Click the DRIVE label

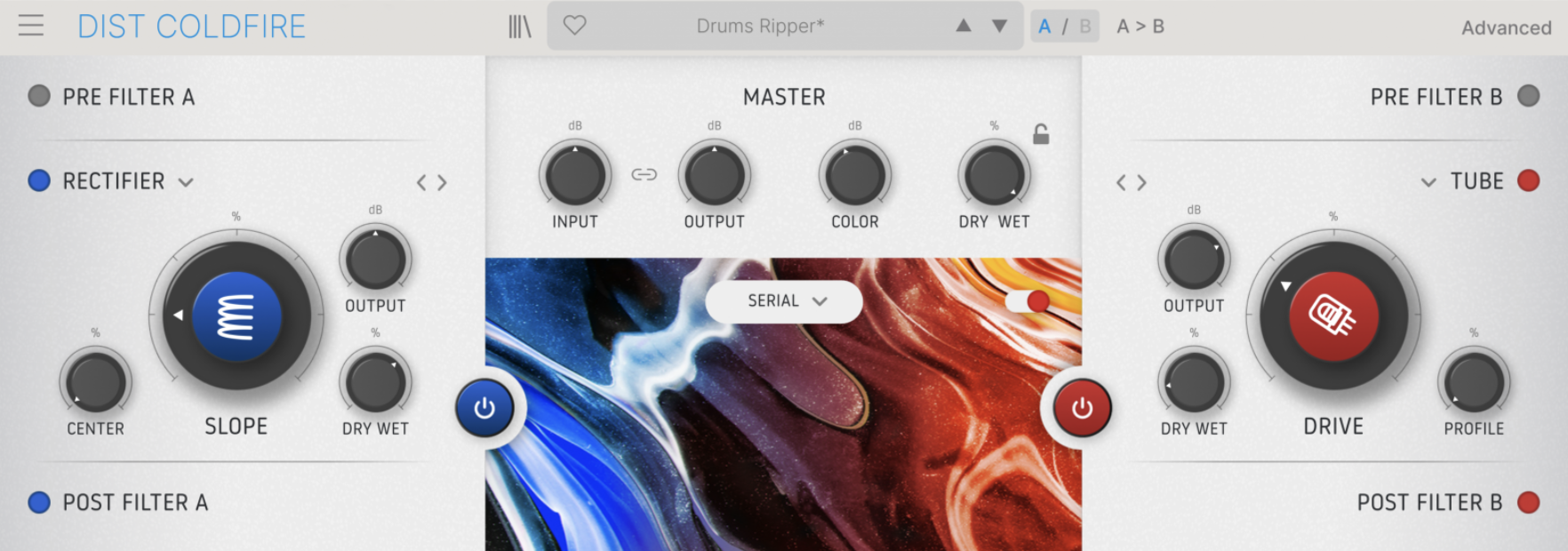[x=1333, y=427]
